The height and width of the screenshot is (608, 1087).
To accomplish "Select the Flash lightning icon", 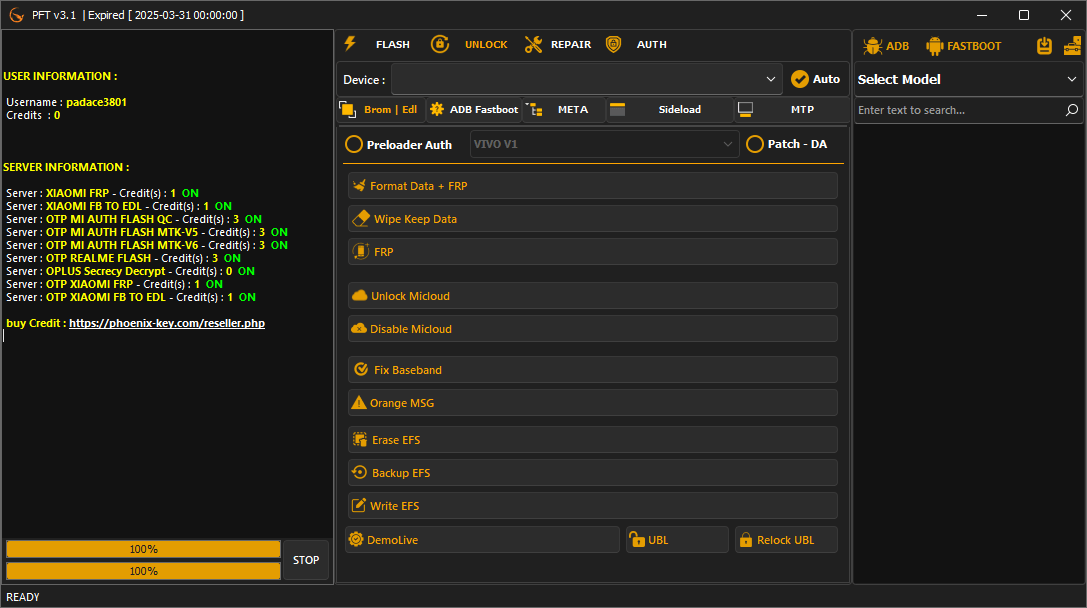I will tap(349, 44).
